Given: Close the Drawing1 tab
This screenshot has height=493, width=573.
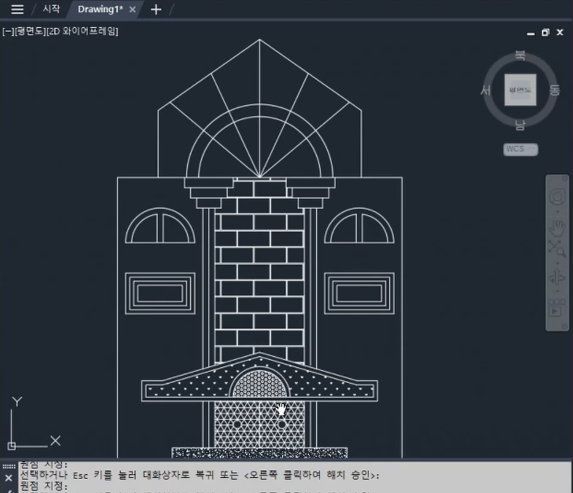Looking at the screenshot, I should 133,10.
